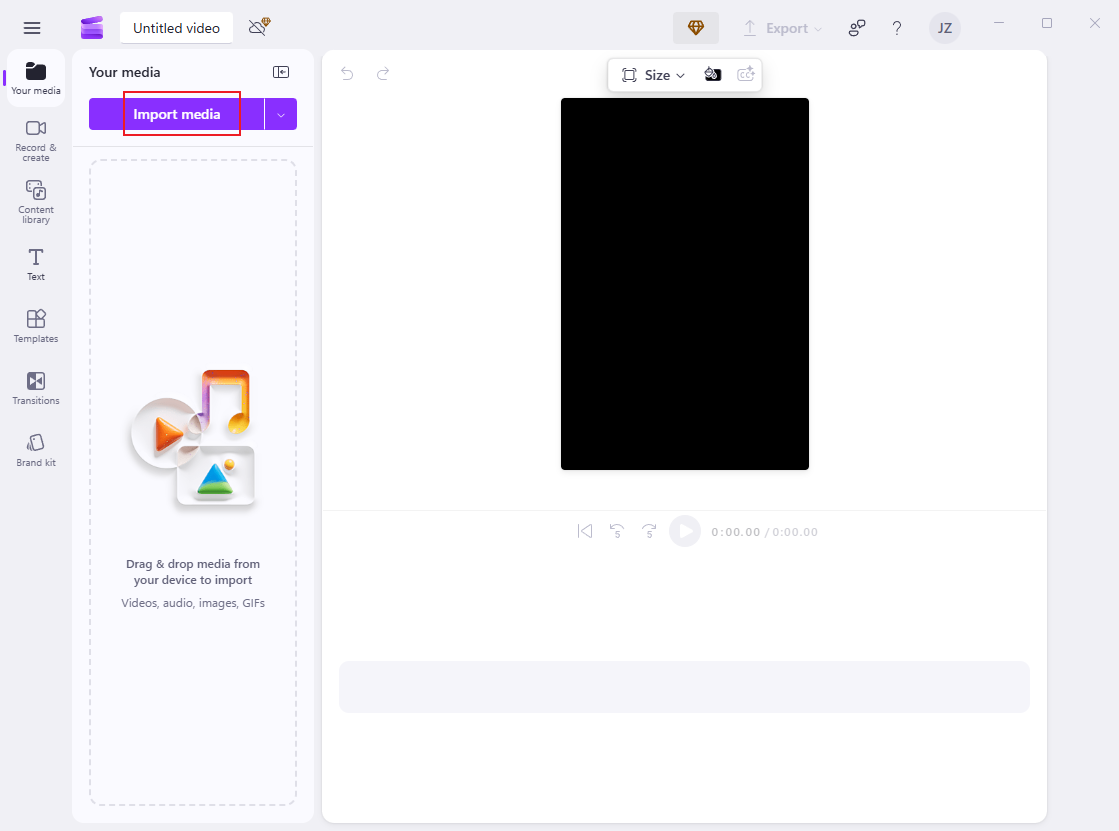This screenshot has width=1119, height=831.
Task: Open the Your media panel
Action: point(35,78)
